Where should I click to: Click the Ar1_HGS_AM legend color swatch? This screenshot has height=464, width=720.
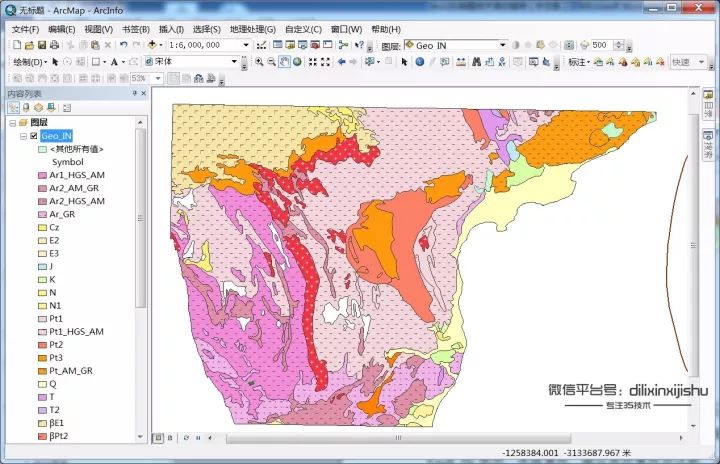(42, 175)
